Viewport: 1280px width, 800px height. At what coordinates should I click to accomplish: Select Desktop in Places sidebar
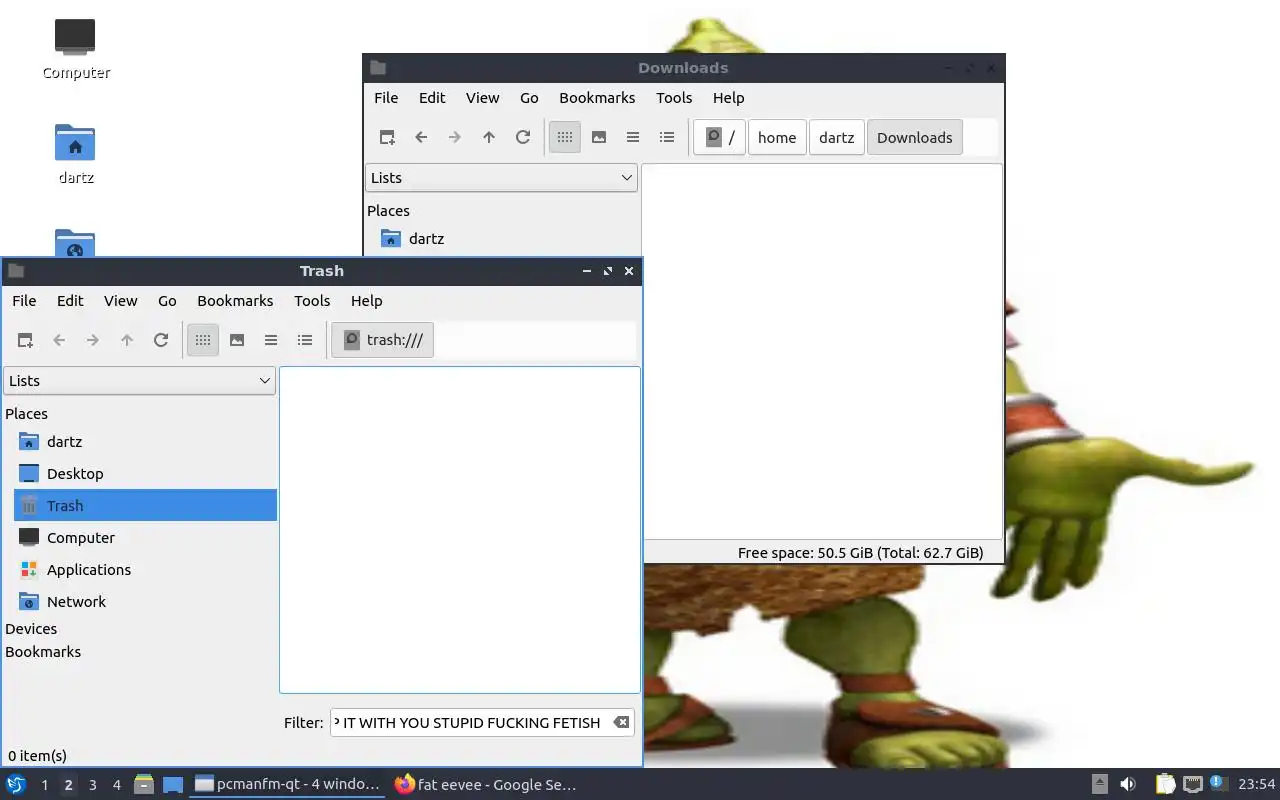coord(145,474)
